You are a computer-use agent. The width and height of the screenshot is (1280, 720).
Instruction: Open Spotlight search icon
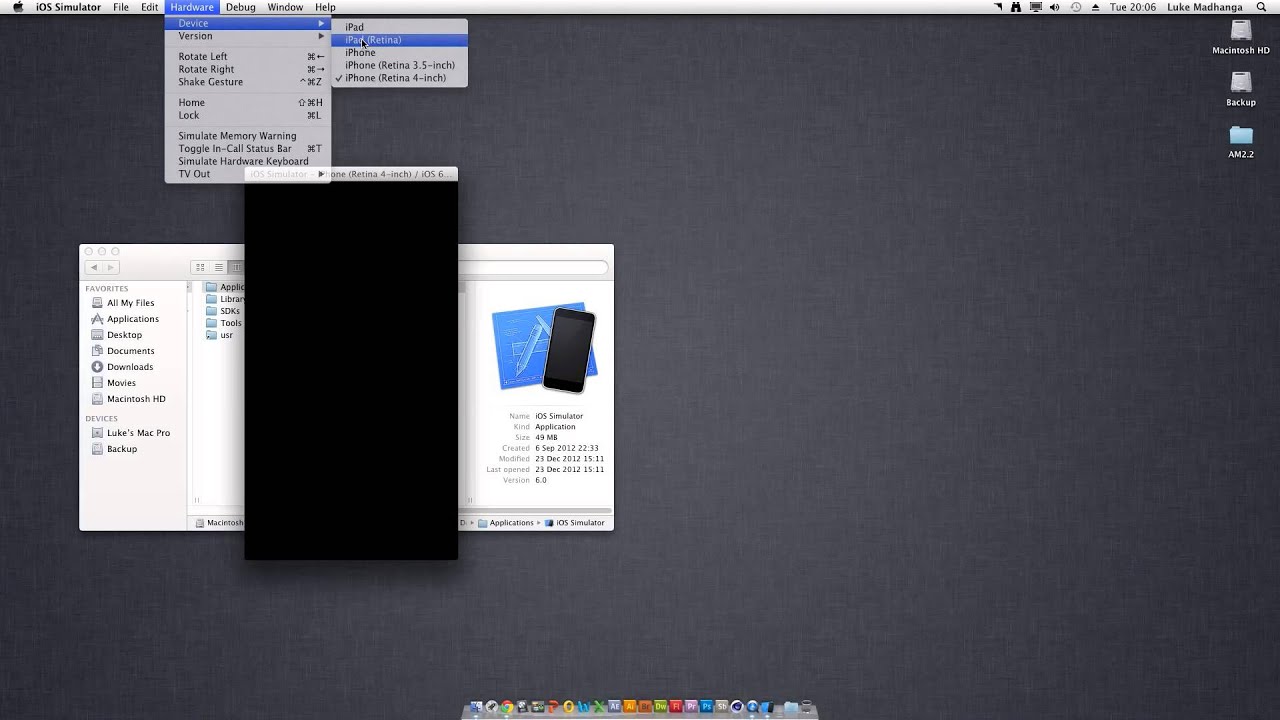(x=1261, y=7)
